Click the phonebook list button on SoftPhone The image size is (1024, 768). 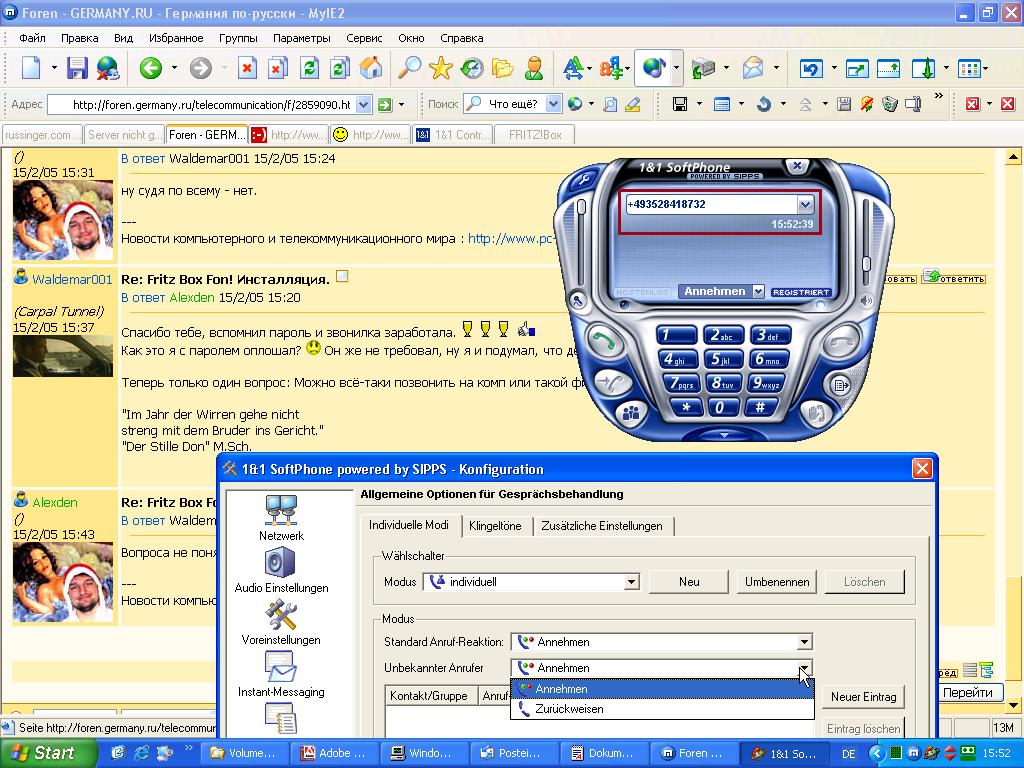[x=841, y=385]
